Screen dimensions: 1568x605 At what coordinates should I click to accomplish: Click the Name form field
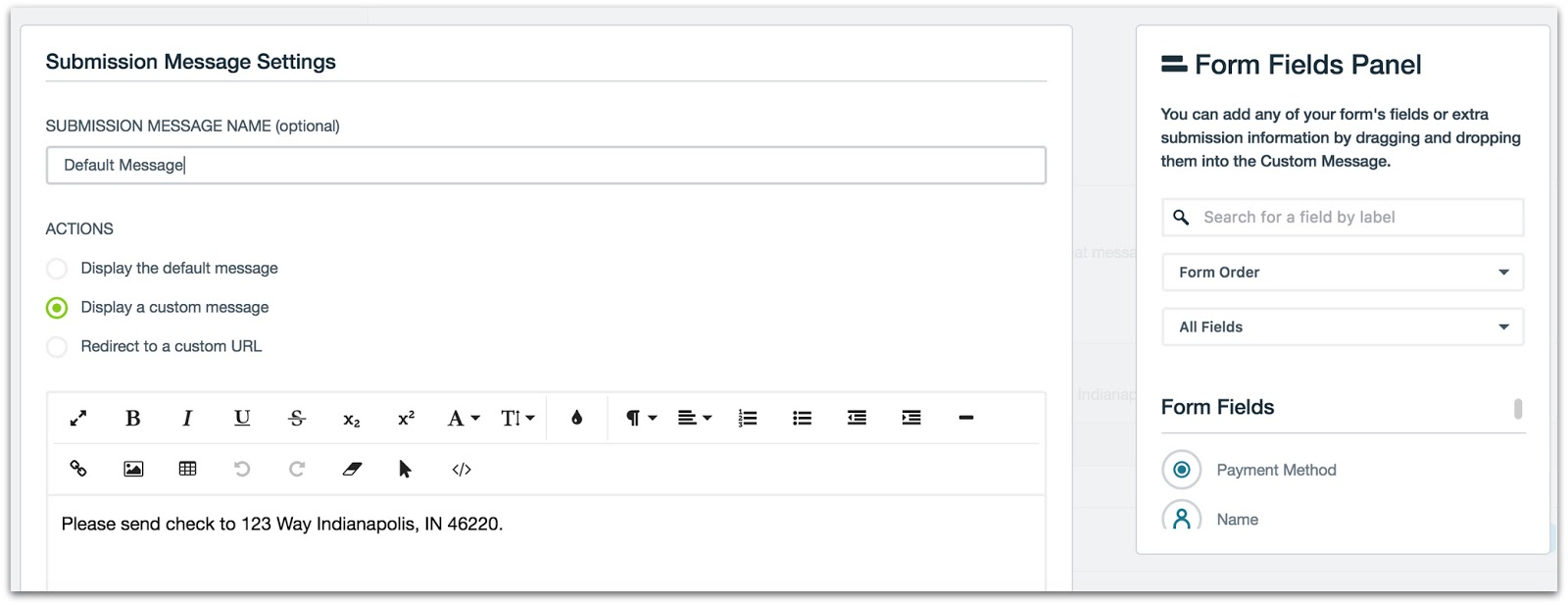[x=1237, y=520]
